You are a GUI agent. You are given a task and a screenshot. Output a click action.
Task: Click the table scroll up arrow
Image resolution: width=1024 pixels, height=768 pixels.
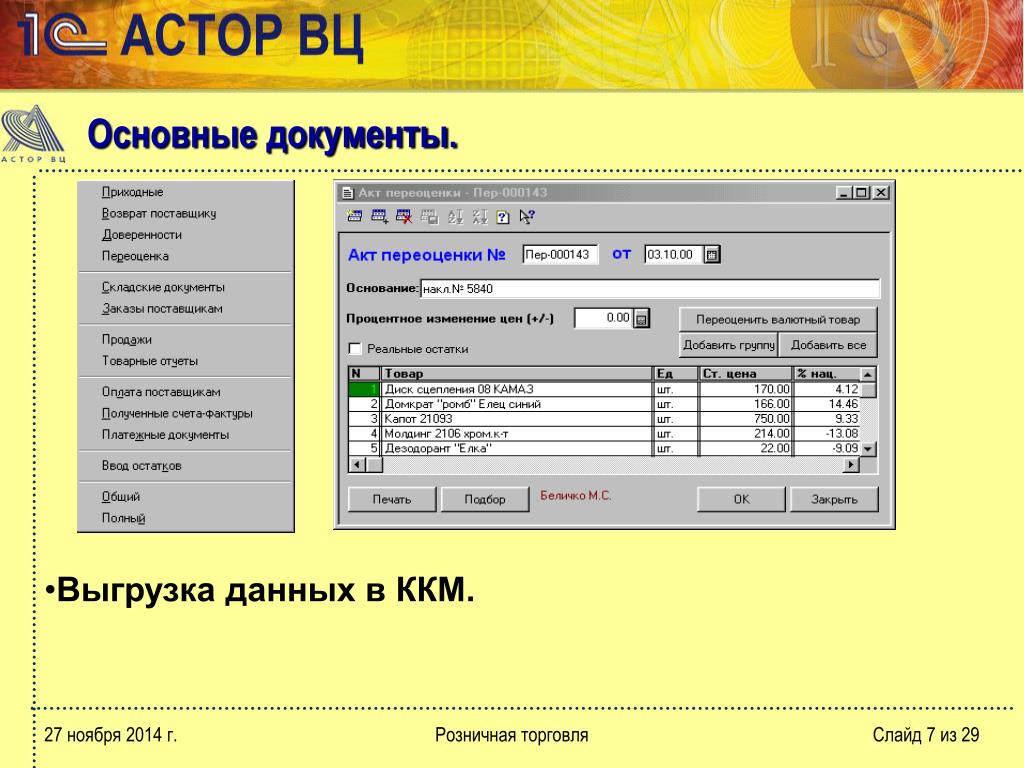[868, 374]
